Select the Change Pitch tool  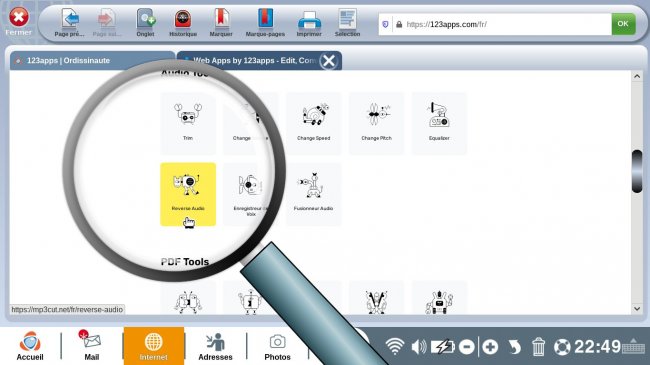tap(376, 123)
